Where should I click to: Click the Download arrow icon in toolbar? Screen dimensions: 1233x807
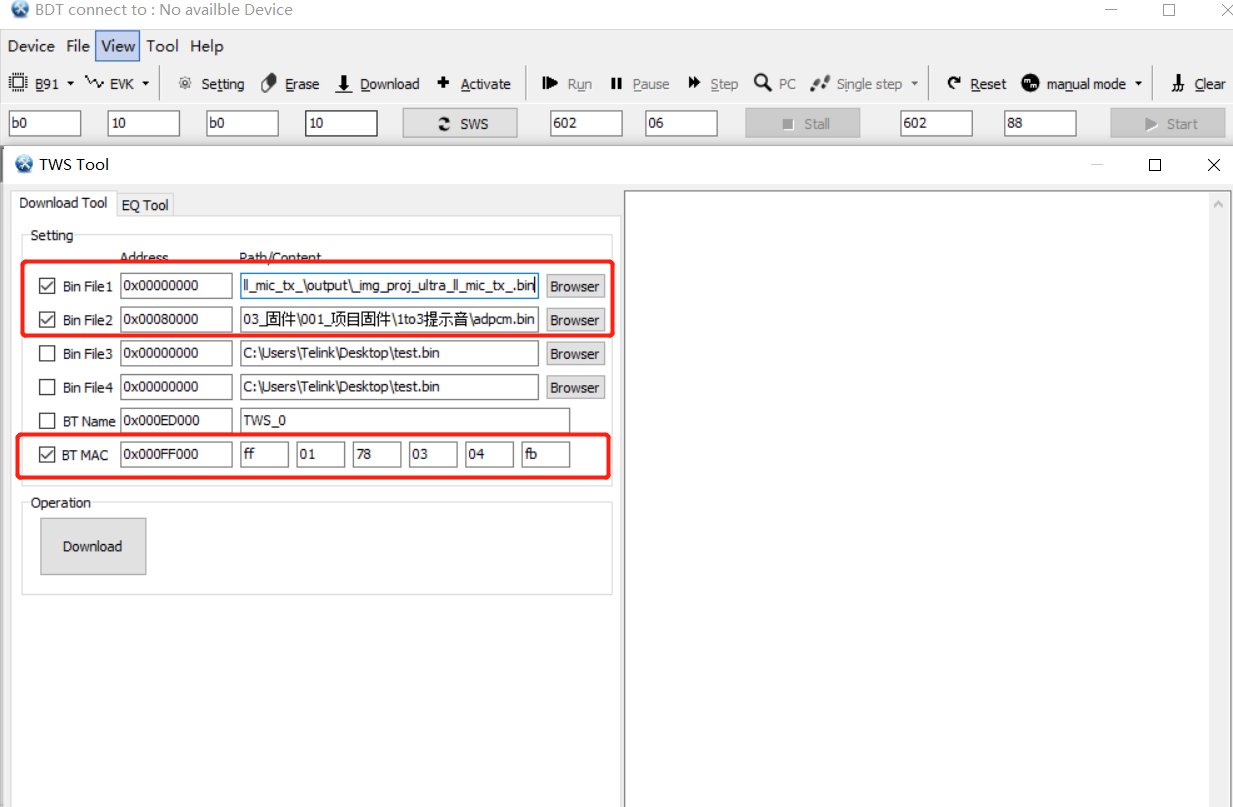tap(344, 84)
